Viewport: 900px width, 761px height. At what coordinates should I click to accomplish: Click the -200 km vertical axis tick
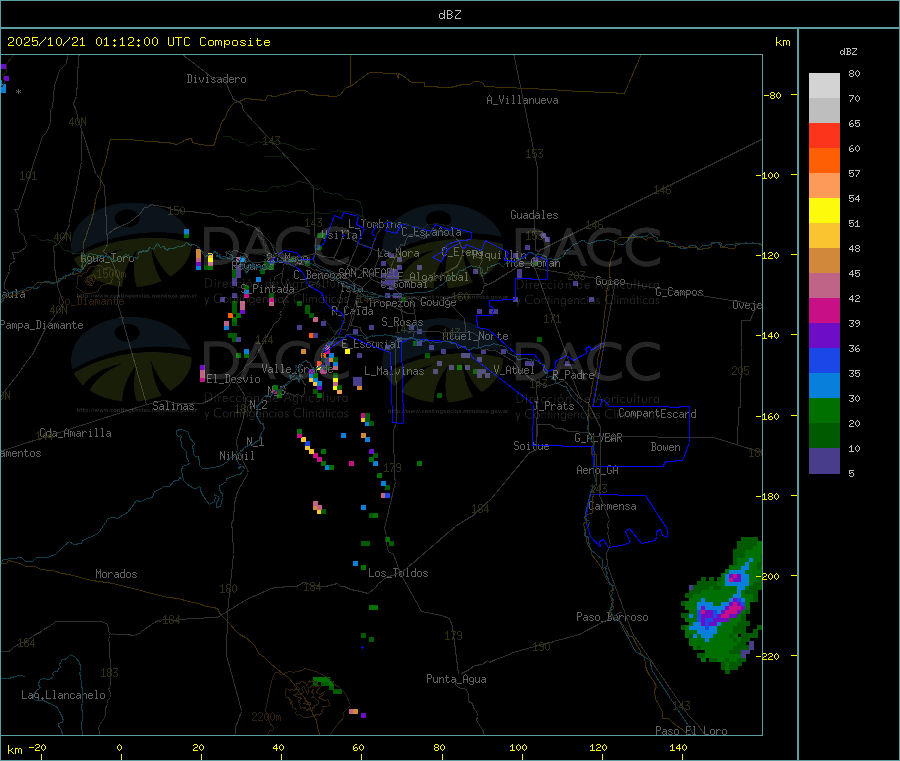770,576
